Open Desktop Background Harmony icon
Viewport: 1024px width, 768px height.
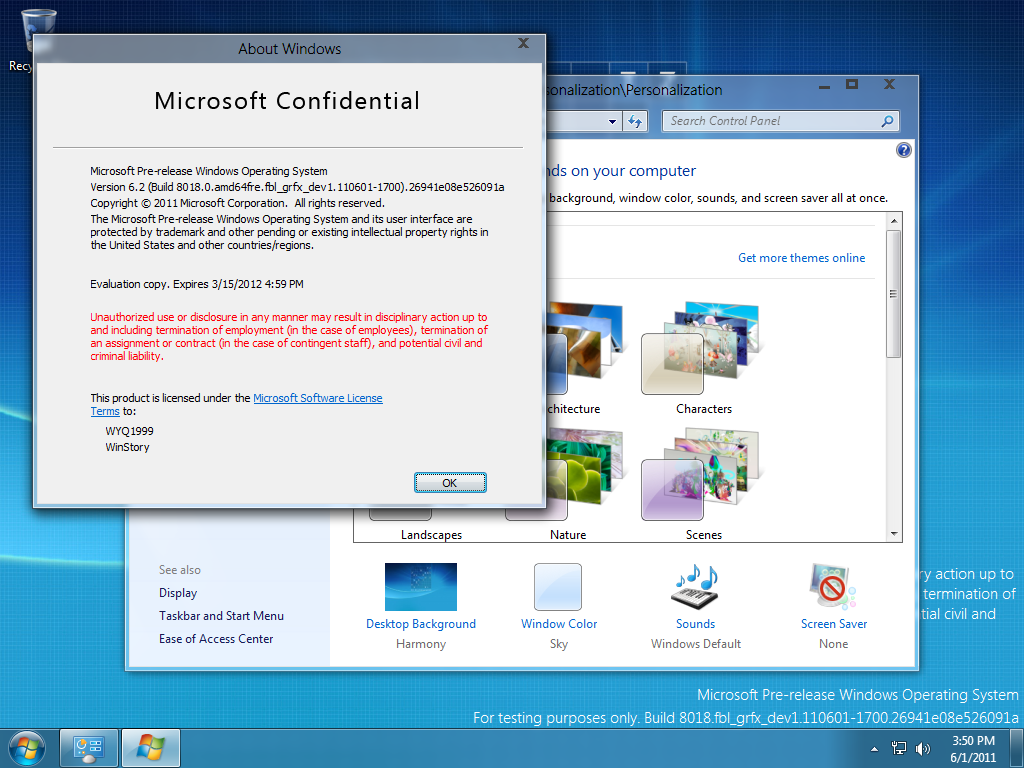[x=420, y=587]
